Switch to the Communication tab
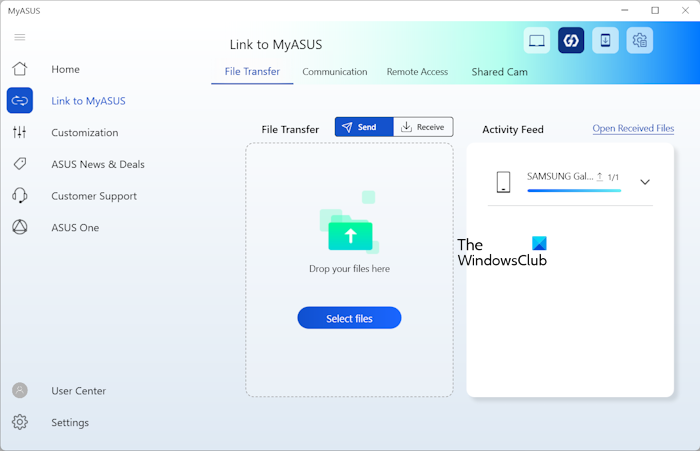 pos(335,72)
